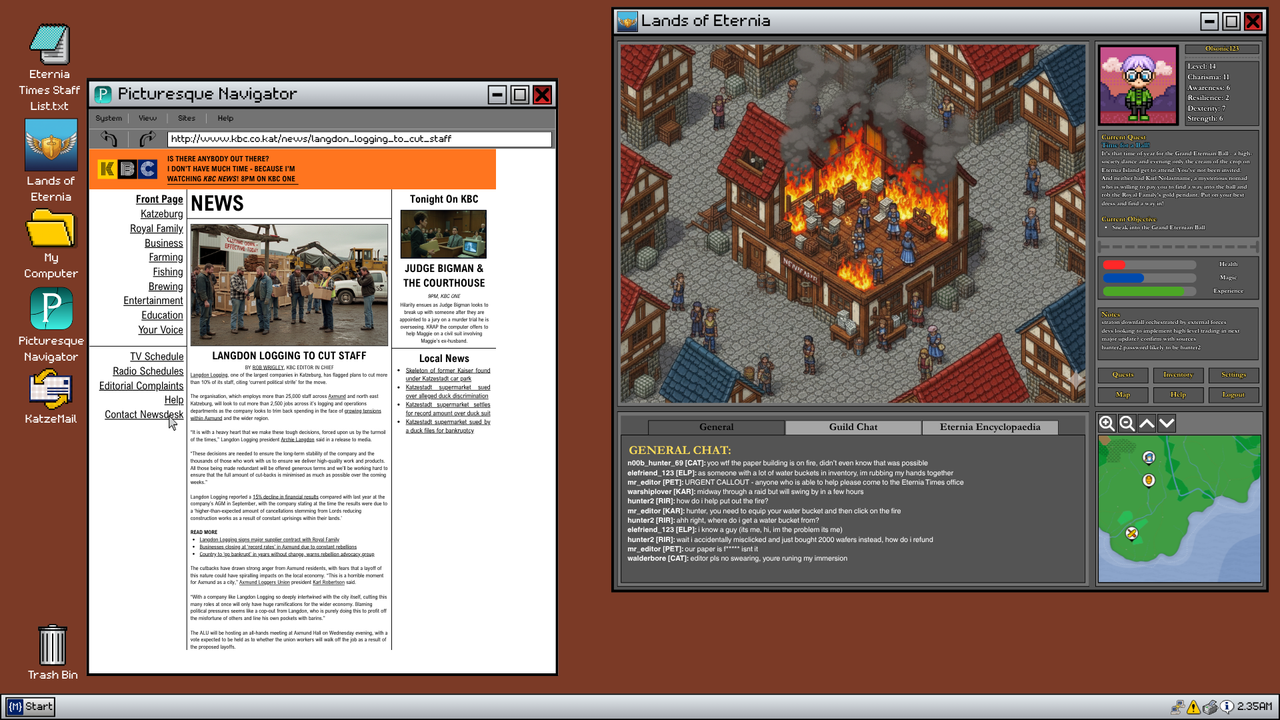This screenshot has width=1280, height=720.
Task: Maximize the Lands of Eternia window
Action: [x=1232, y=21]
